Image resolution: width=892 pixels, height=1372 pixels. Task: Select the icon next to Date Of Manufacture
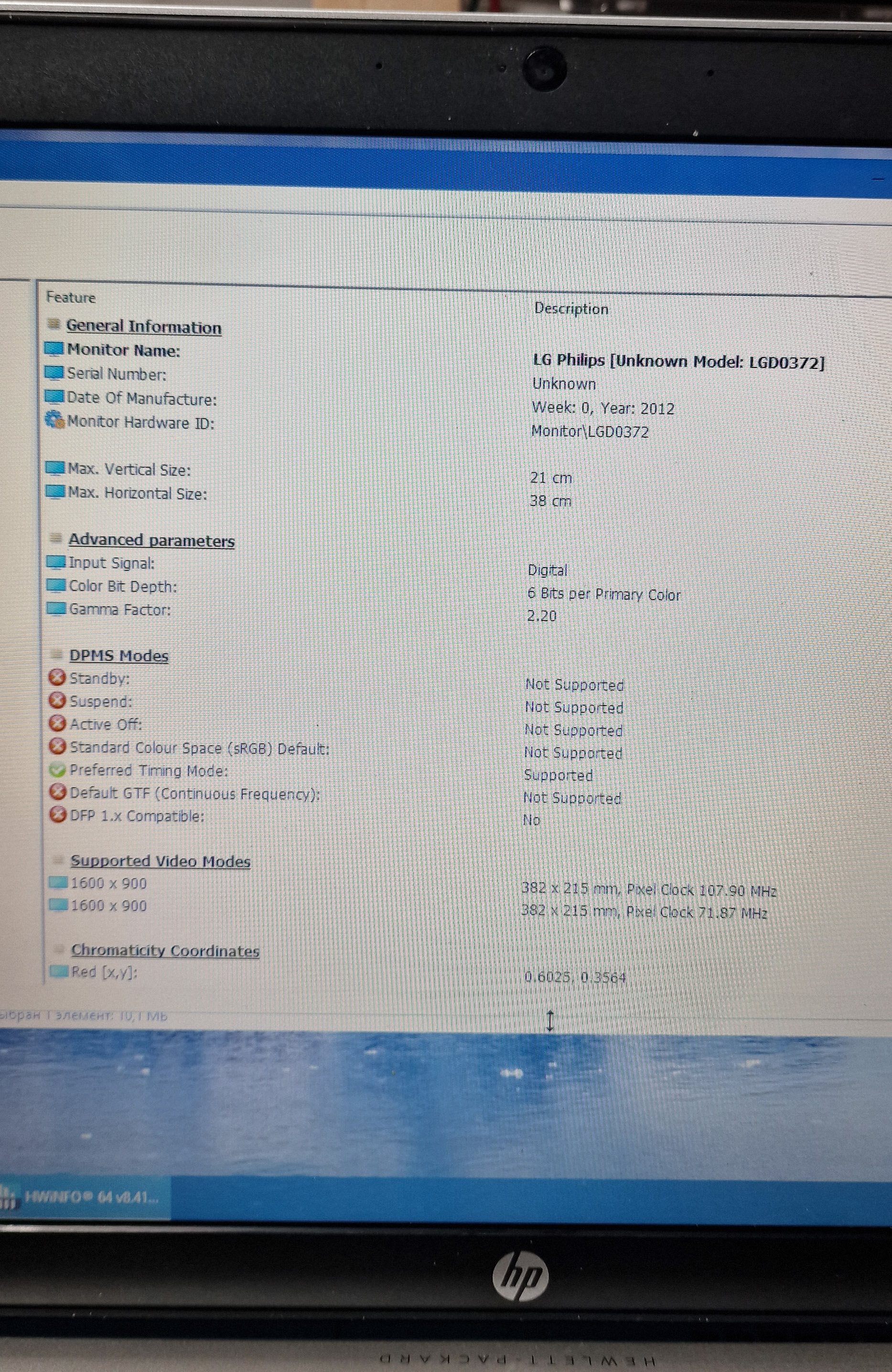[x=54, y=397]
